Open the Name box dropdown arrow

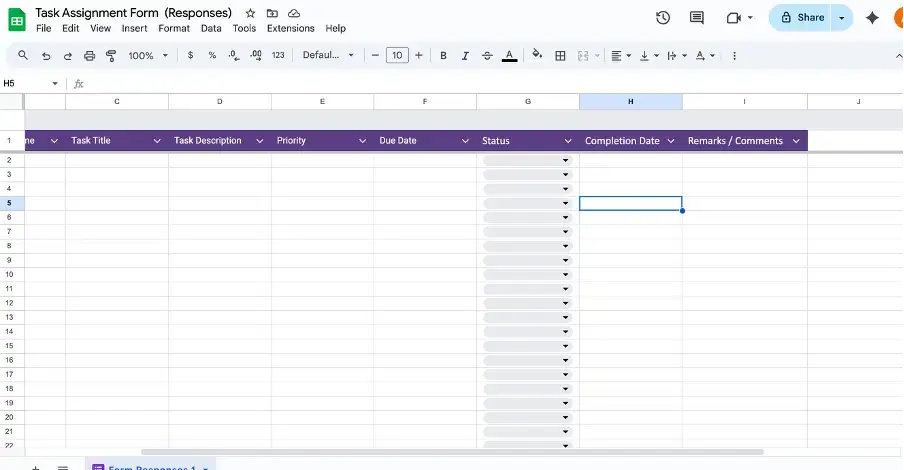click(55, 84)
